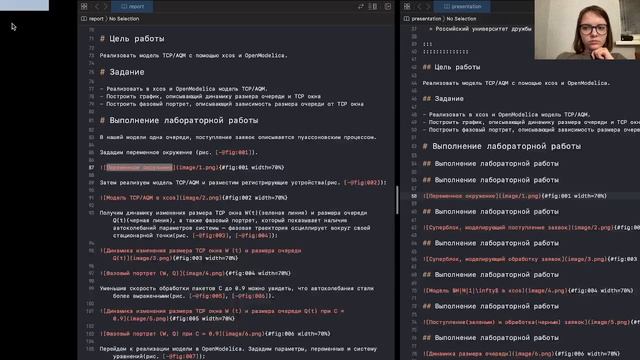Click 'Российский университет дружбы' line in presentation
The width and height of the screenshot is (640, 360).
tap(480, 29)
